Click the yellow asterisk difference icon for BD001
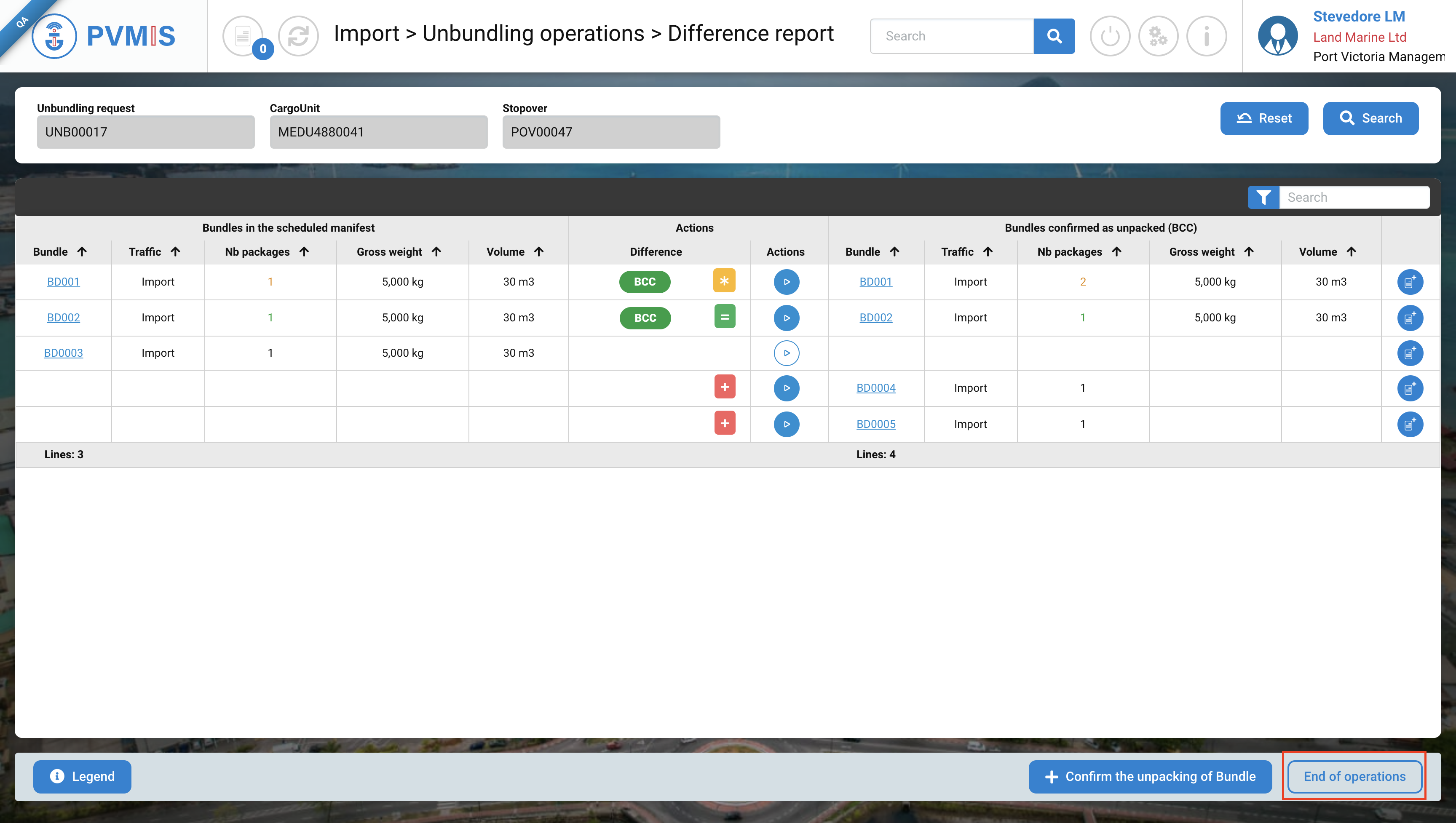The height and width of the screenshot is (823, 1456). point(724,281)
